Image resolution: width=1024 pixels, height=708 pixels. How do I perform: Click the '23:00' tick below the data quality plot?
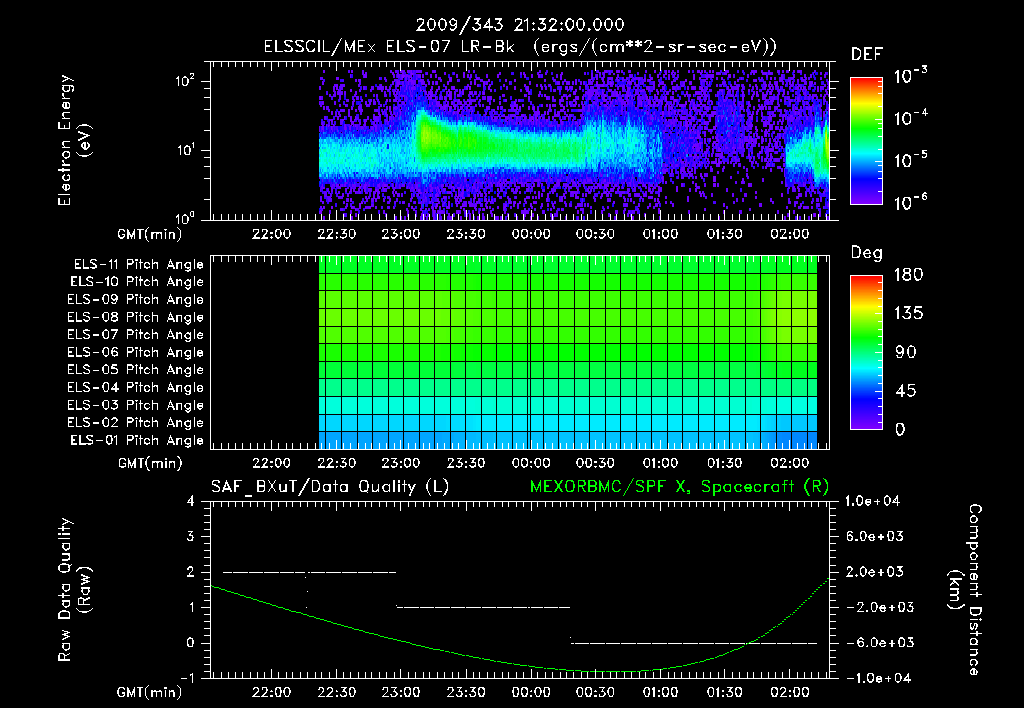click(401, 692)
